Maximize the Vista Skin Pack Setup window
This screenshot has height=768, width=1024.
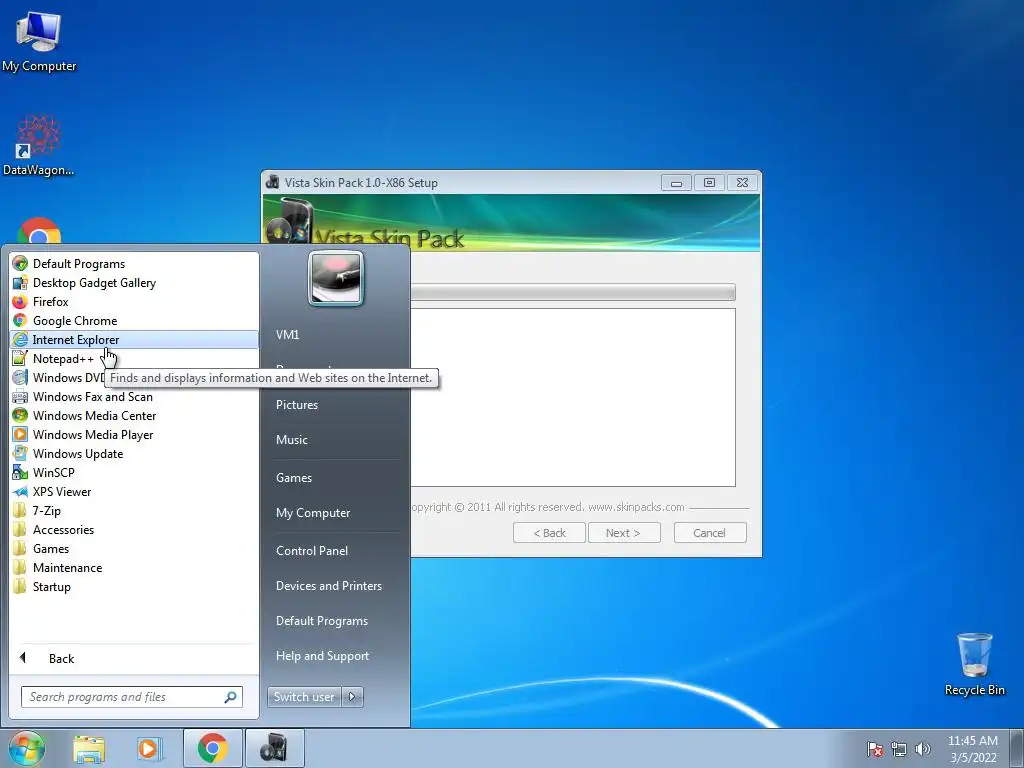(x=709, y=183)
